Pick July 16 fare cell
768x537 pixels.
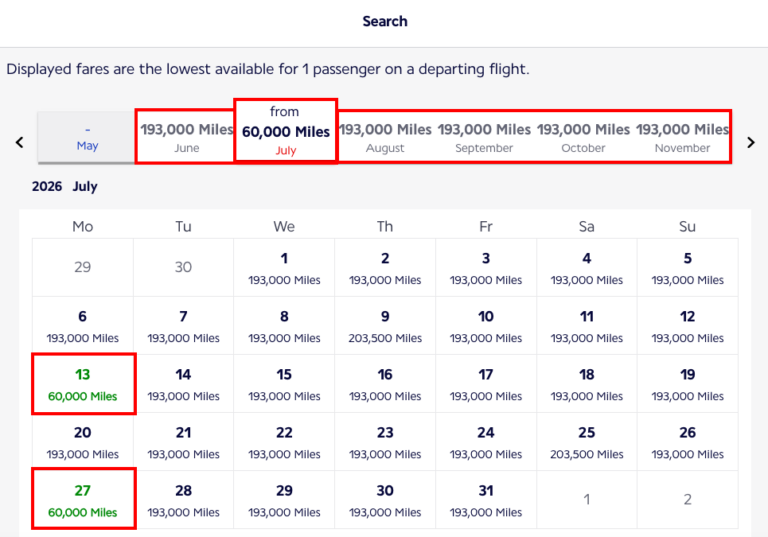(x=385, y=384)
